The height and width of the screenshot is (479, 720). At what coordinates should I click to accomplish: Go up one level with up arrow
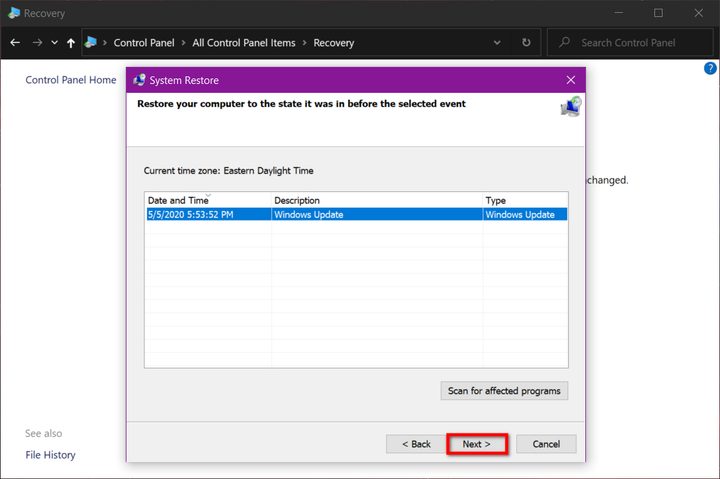(71, 43)
